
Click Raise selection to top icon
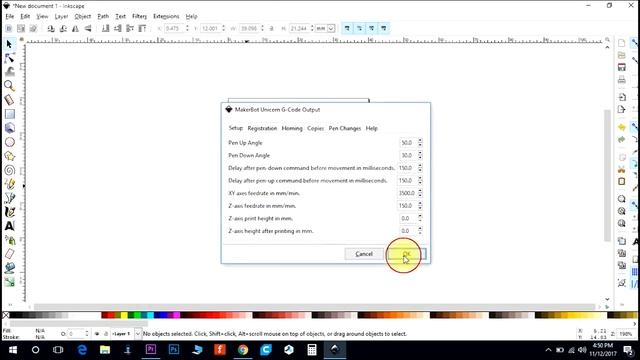142,28
